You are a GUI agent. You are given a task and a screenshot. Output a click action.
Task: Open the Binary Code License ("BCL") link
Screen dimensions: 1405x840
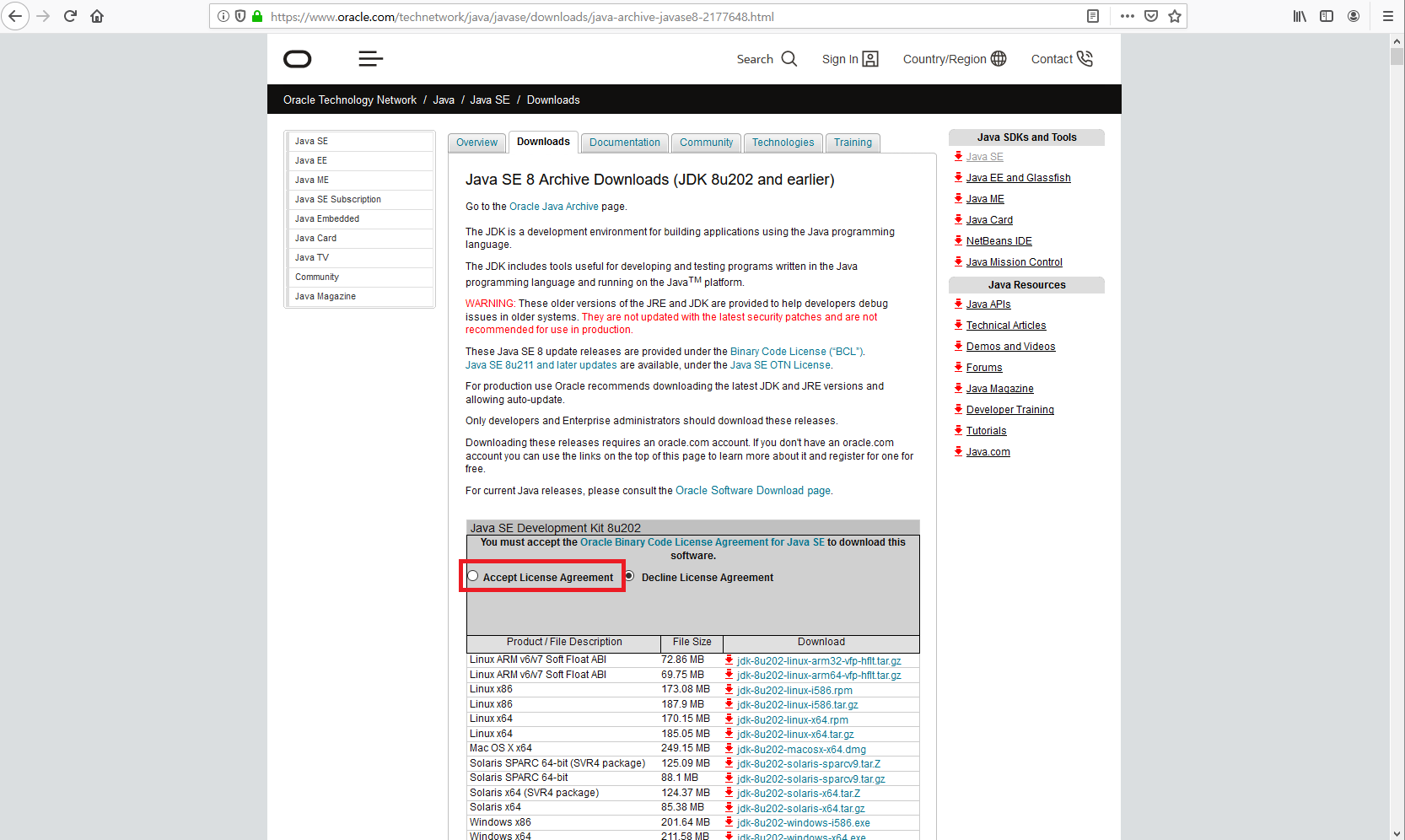point(796,352)
